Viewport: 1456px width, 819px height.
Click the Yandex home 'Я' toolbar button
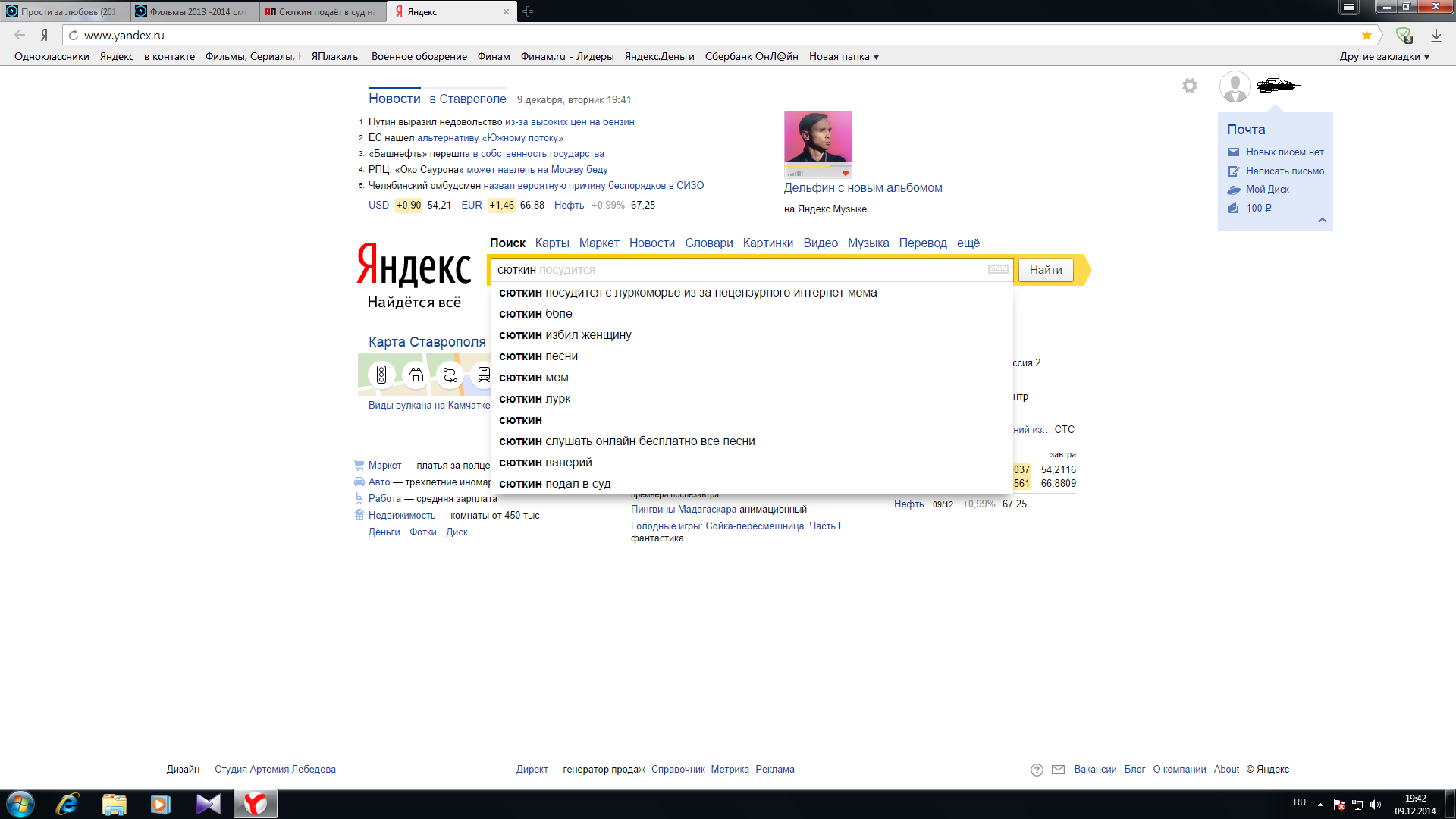pos(45,35)
